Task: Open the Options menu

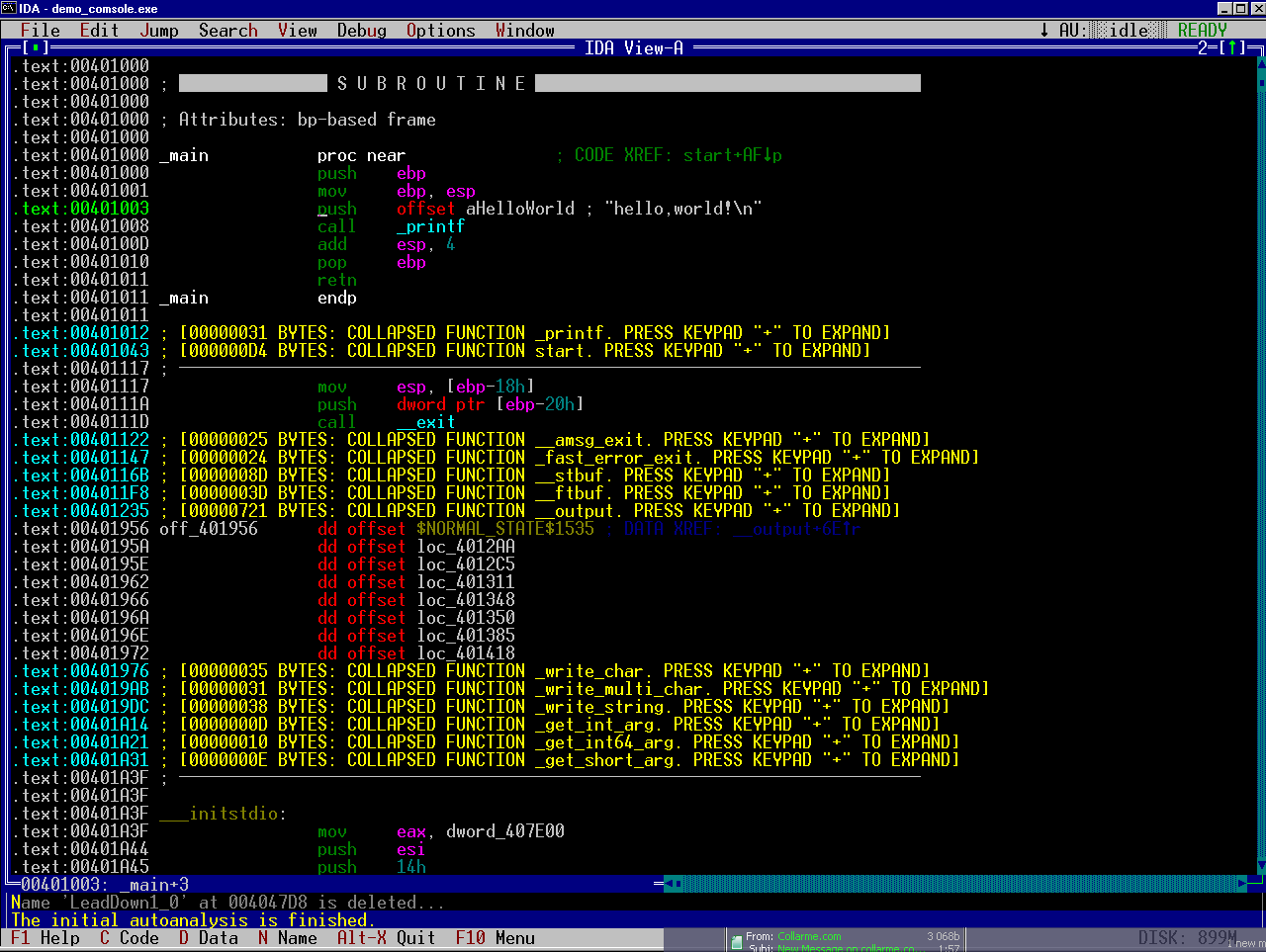Action: [x=440, y=30]
